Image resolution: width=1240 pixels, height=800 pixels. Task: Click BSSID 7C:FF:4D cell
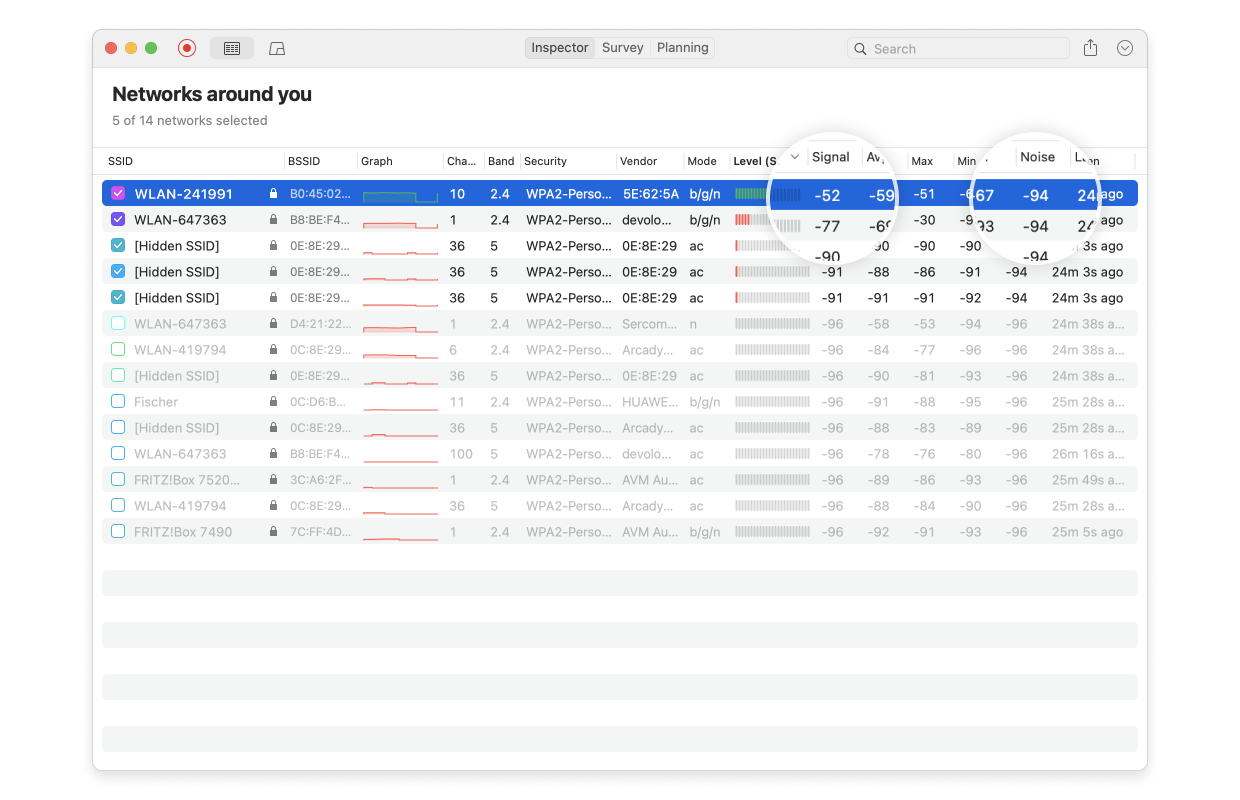[x=321, y=532]
